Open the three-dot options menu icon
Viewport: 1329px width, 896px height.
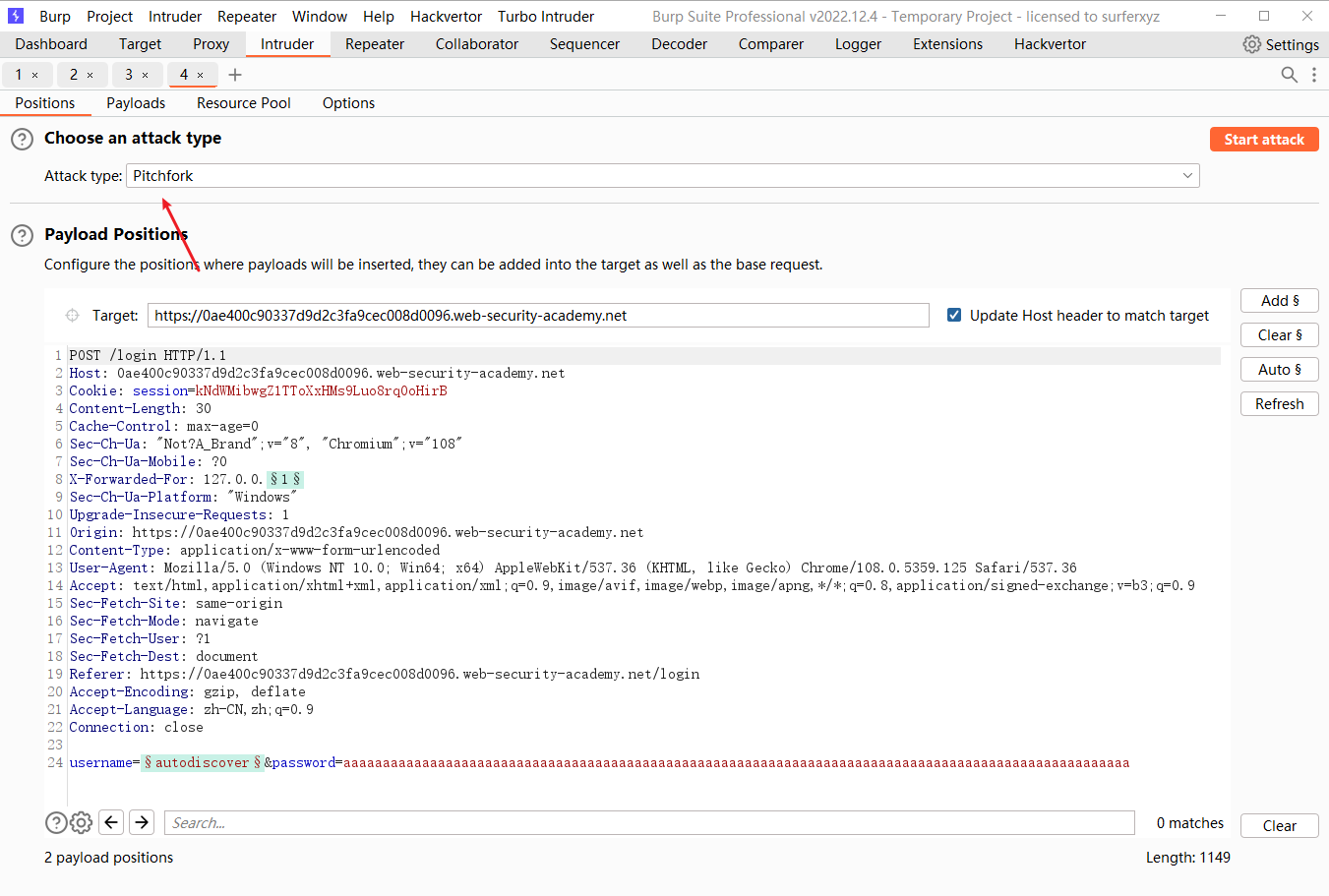pyautogui.click(x=1314, y=75)
